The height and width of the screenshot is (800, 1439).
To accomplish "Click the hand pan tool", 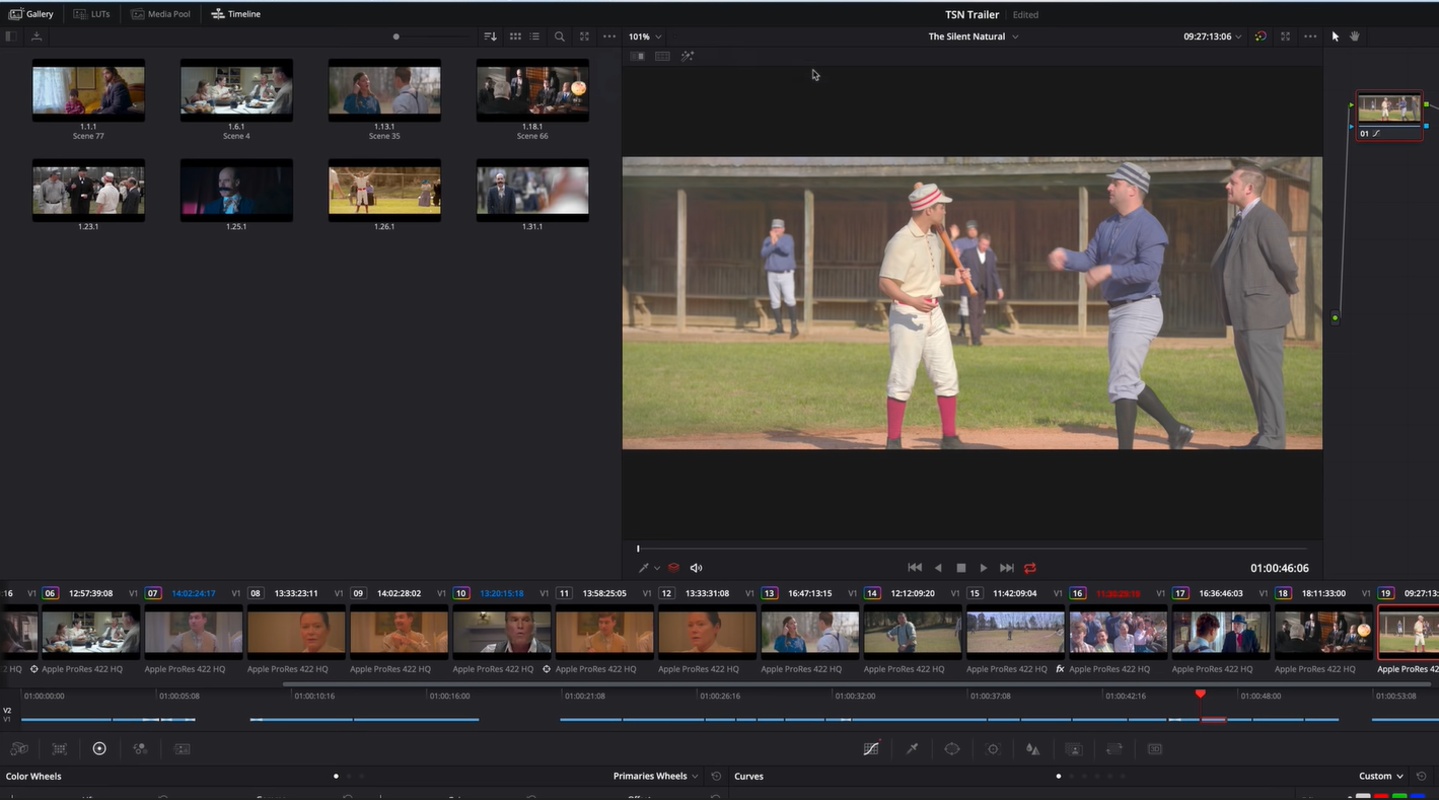I will [x=1355, y=36].
